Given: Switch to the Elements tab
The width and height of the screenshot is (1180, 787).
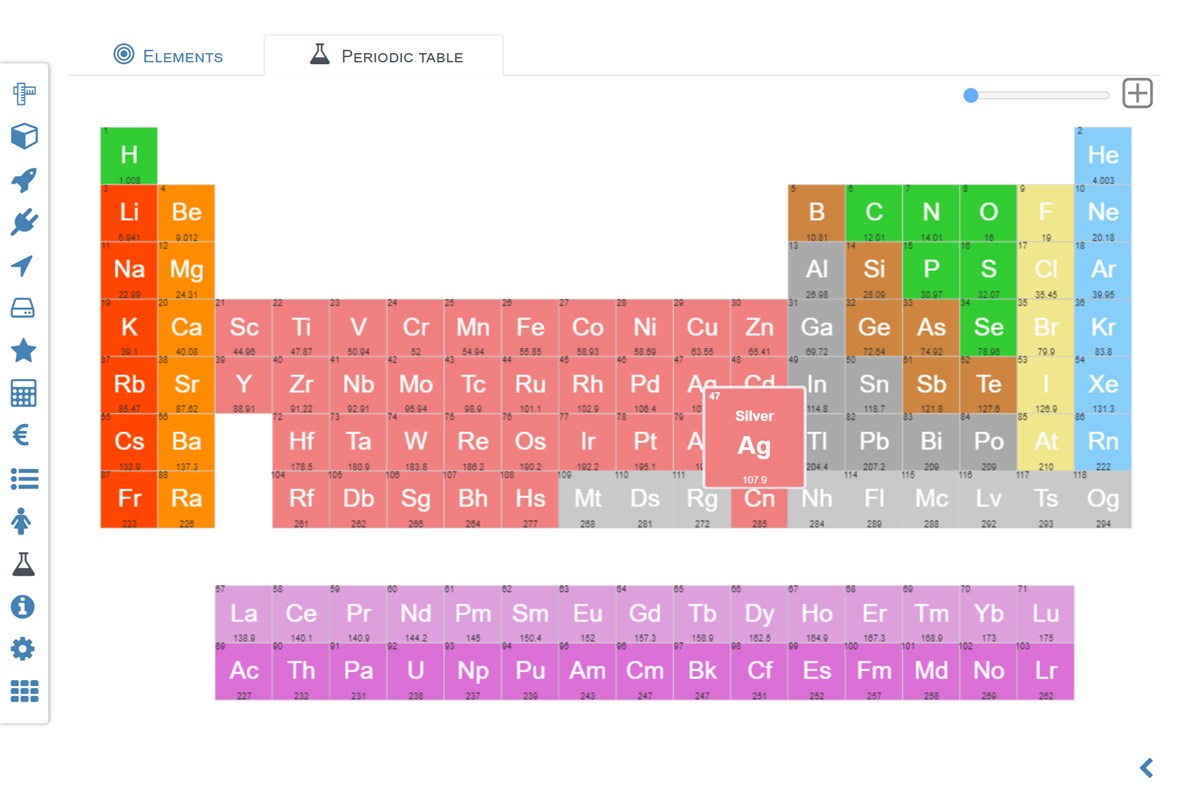Looking at the screenshot, I should pyautogui.click(x=168, y=56).
